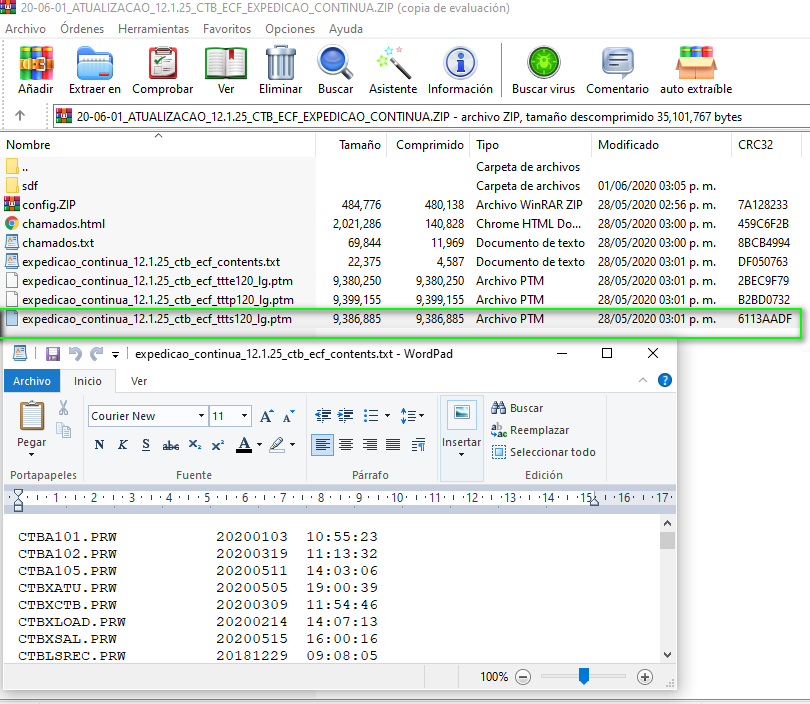The image size is (810, 704).
Task: Toggle strikethrough formatting
Action: coord(170,445)
